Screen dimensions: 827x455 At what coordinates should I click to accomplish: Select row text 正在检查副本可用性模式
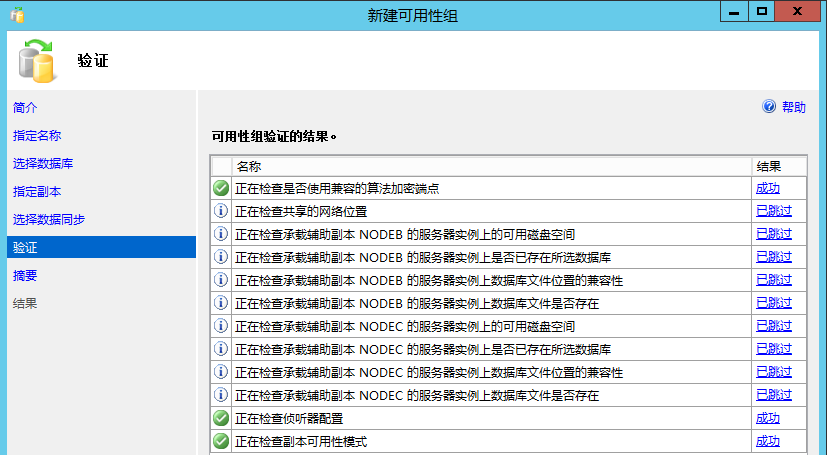[x=301, y=442]
